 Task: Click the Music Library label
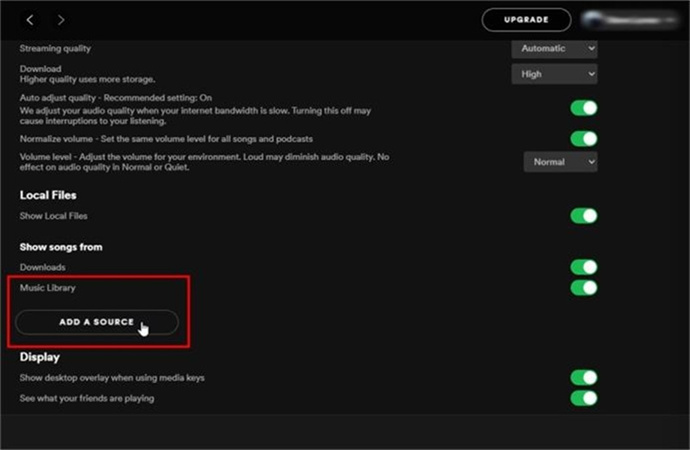(x=48, y=288)
